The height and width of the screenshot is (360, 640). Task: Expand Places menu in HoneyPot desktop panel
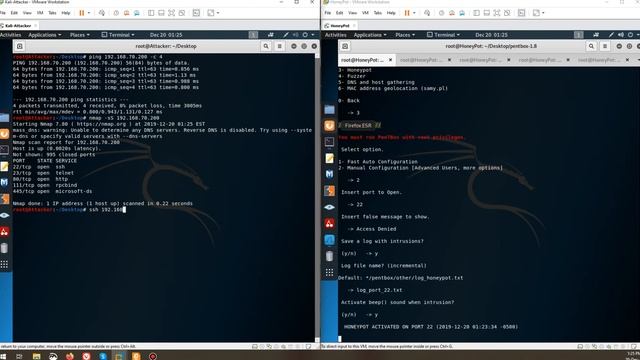coord(405,35)
